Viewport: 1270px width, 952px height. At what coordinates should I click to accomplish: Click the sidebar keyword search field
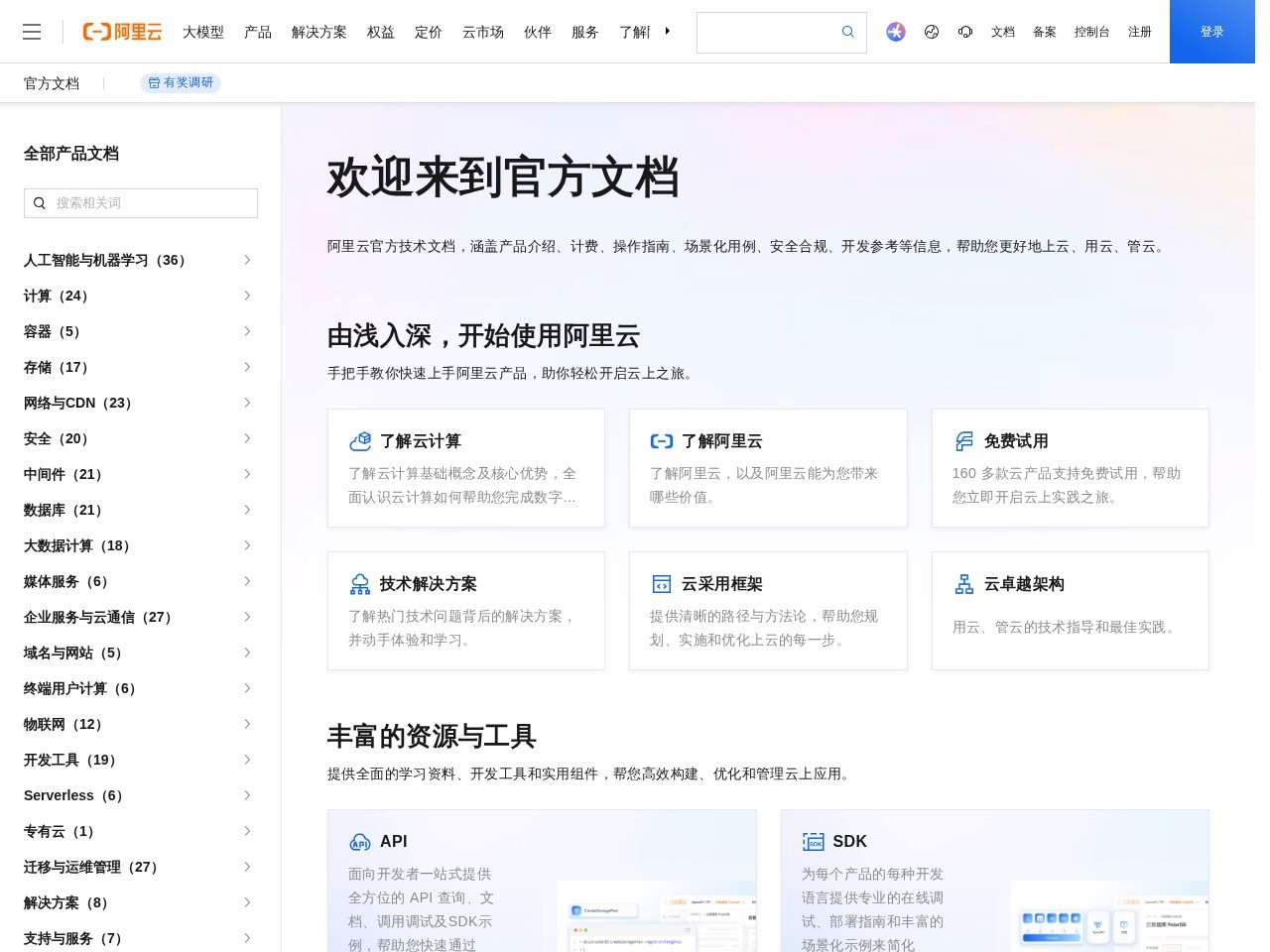click(140, 203)
